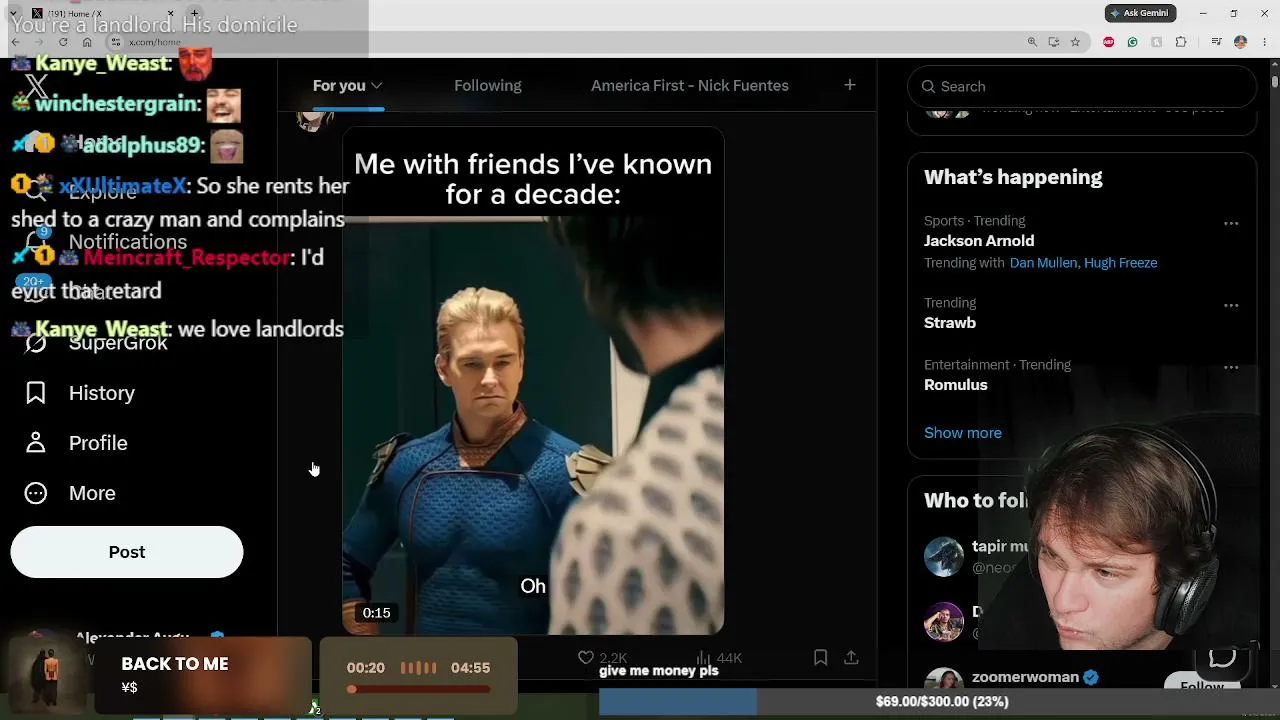Click the zoom magnifier in address bar
The image size is (1280, 720).
[1032, 42]
